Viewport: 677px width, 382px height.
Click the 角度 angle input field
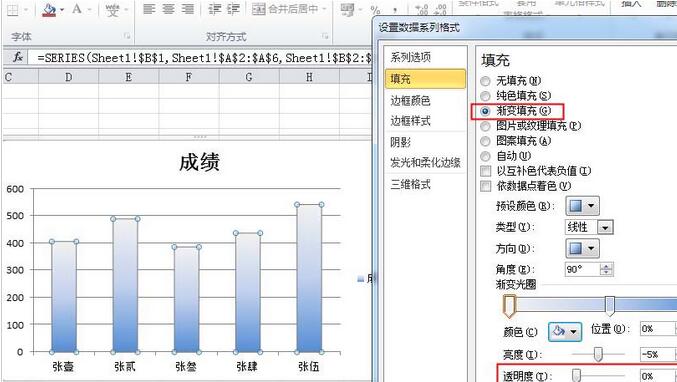[x=582, y=269]
